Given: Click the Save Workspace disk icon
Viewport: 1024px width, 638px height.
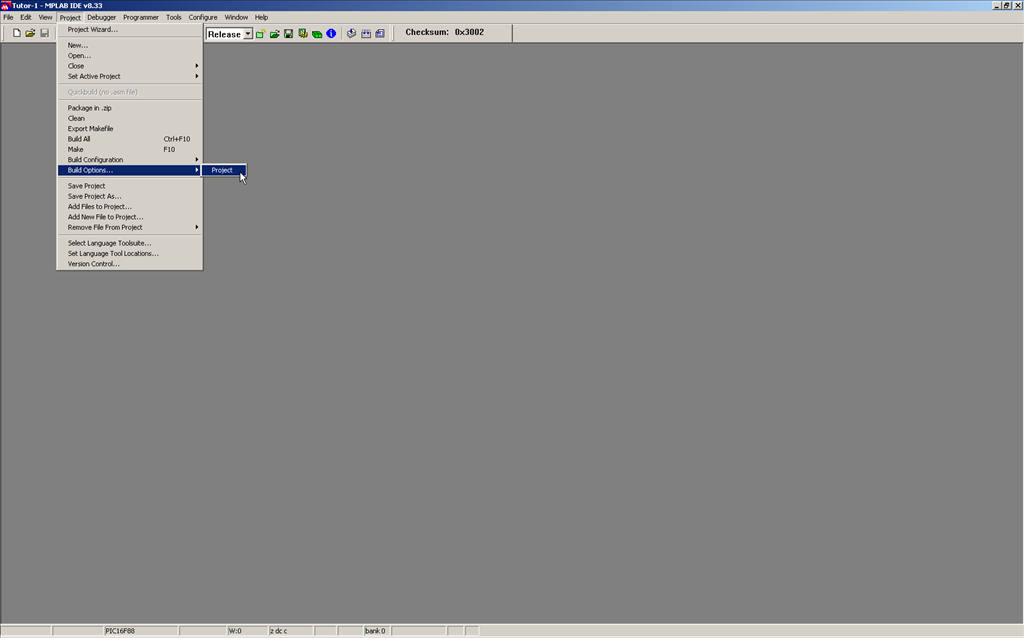Looking at the screenshot, I should point(288,34).
